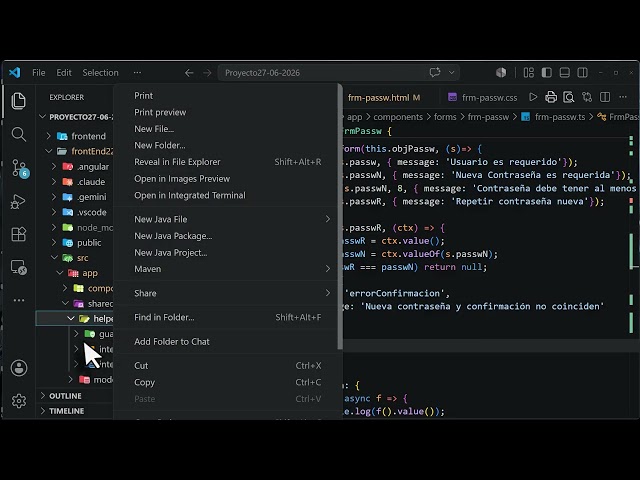This screenshot has height=480, width=640.
Task: Customize layout icon in title bar
Action: point(529,73)
